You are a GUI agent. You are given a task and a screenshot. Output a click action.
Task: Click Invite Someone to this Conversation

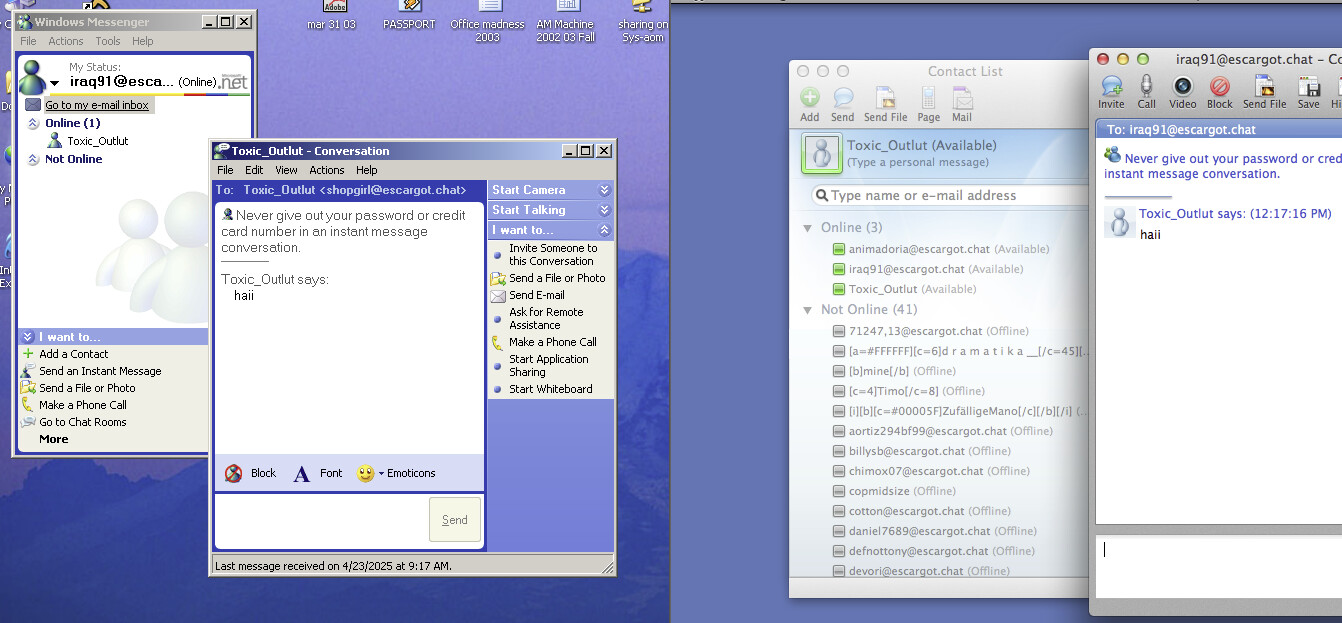click(553, 255)
